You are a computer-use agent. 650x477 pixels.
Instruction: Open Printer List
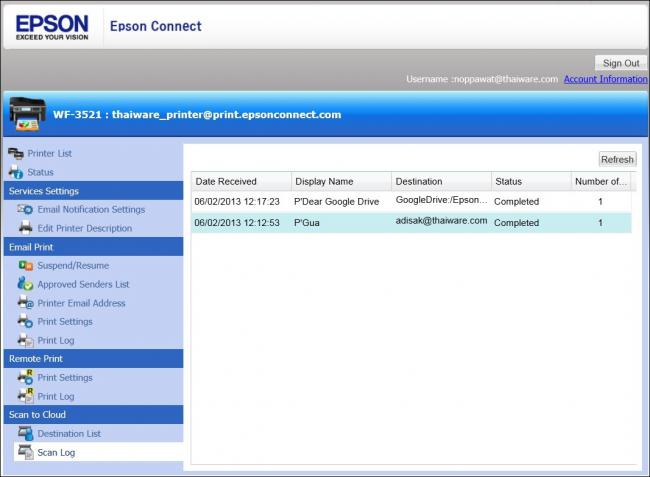pyautogui.click(x=49, y=153)
